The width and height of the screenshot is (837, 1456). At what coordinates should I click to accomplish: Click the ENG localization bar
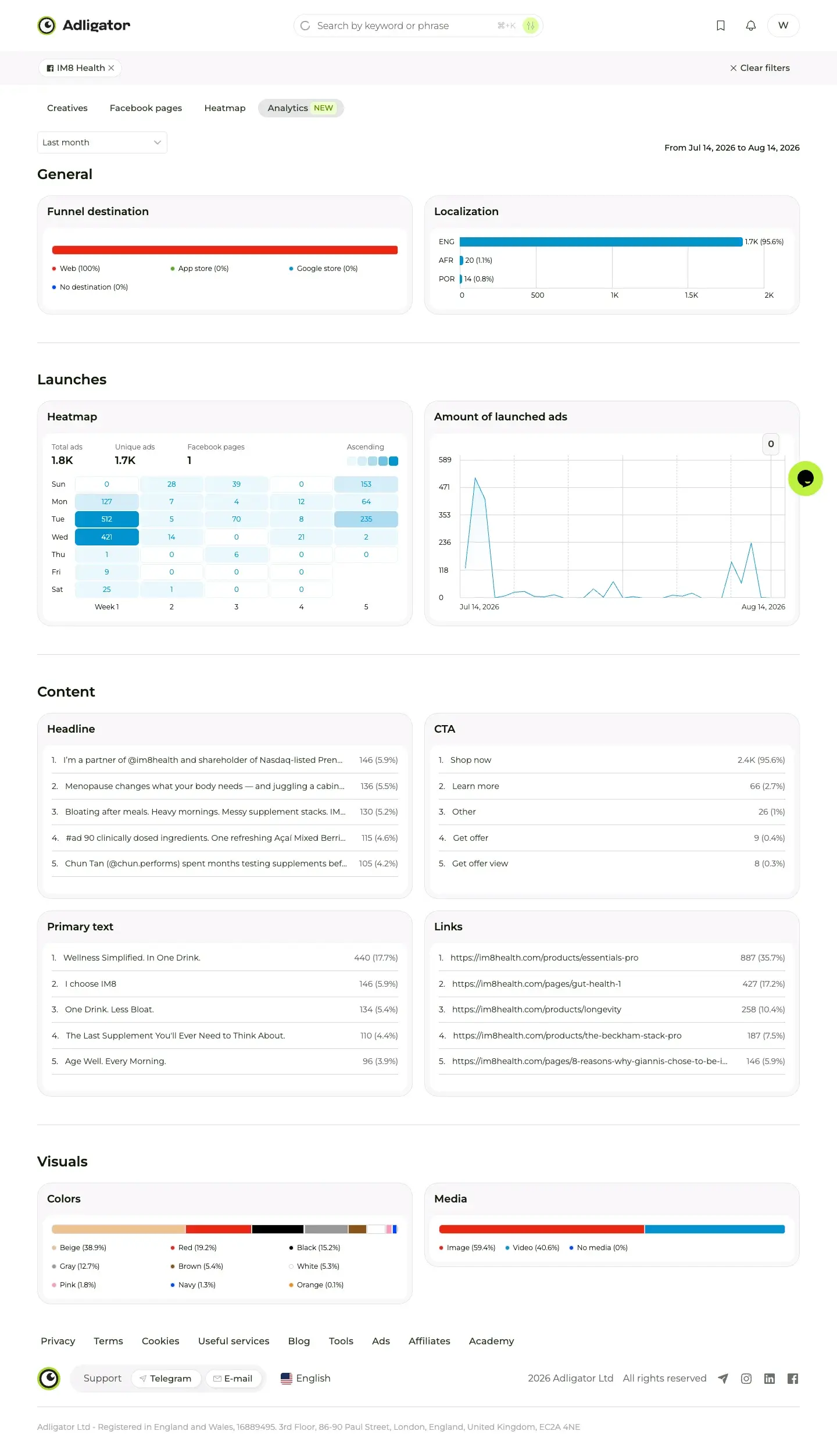[601, 242]
